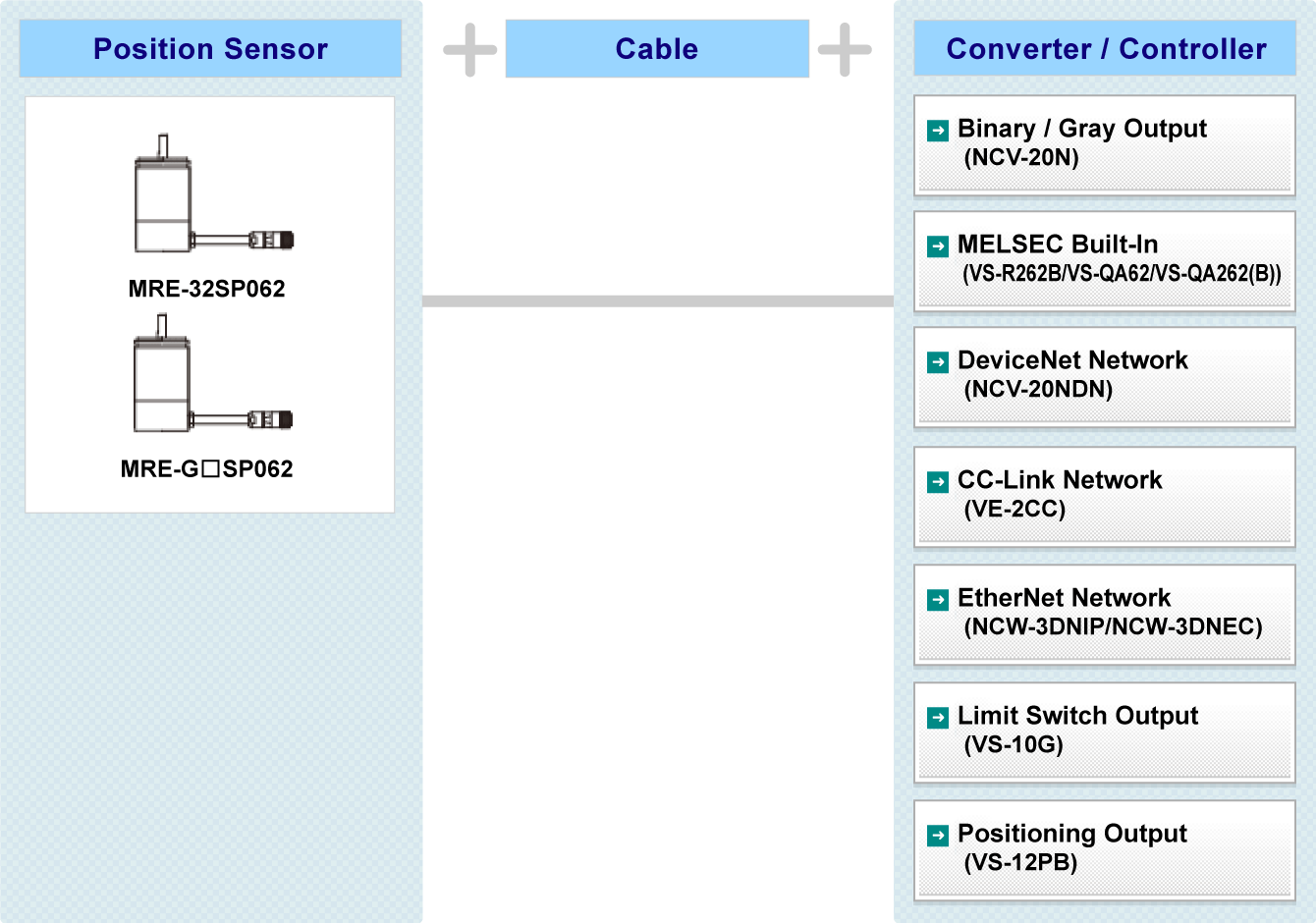Click the arrow icon beside DeviceNet Network

coord(938,361)
